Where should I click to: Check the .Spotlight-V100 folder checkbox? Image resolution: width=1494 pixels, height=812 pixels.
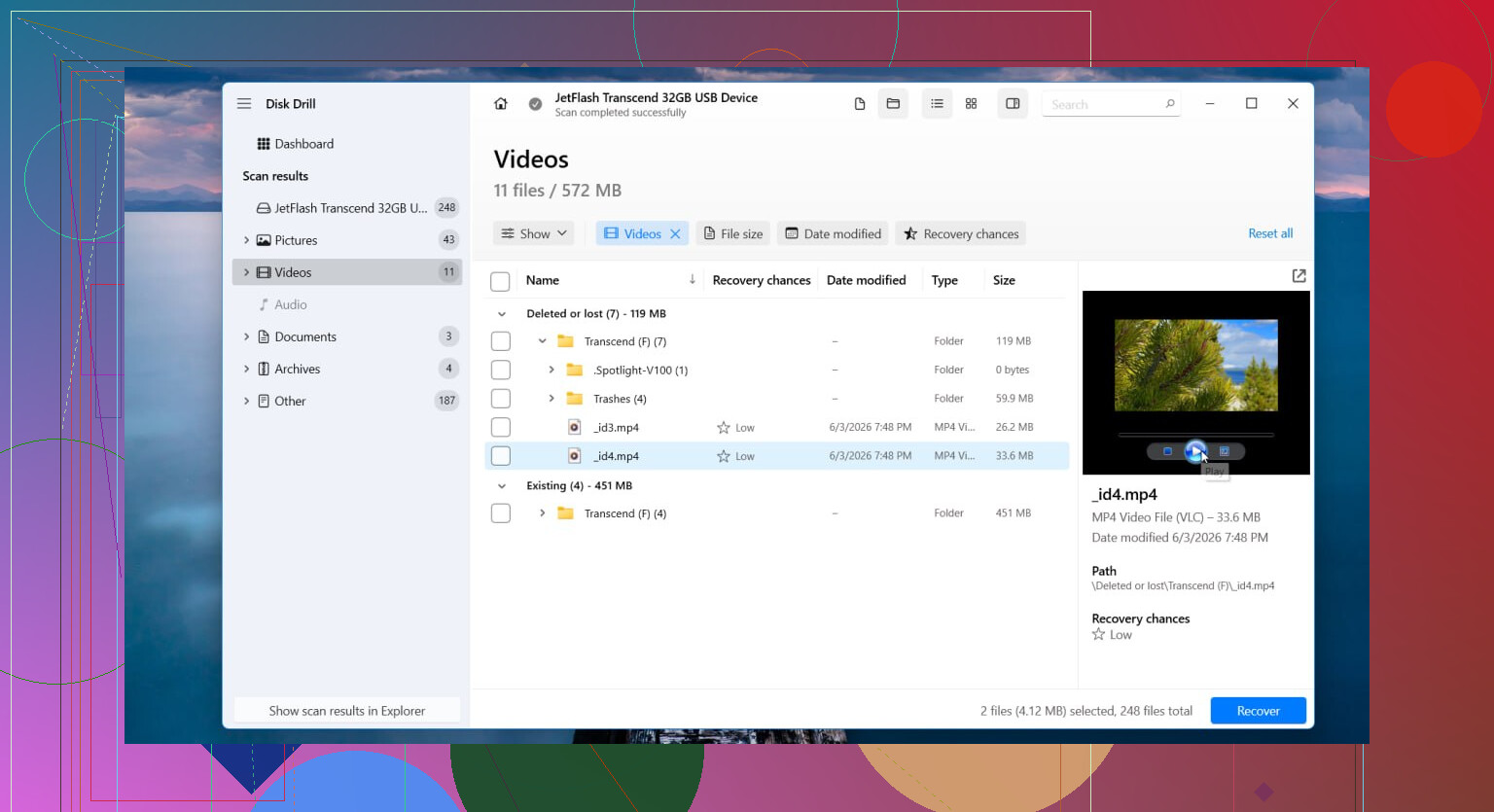click(x=501, y=371)
